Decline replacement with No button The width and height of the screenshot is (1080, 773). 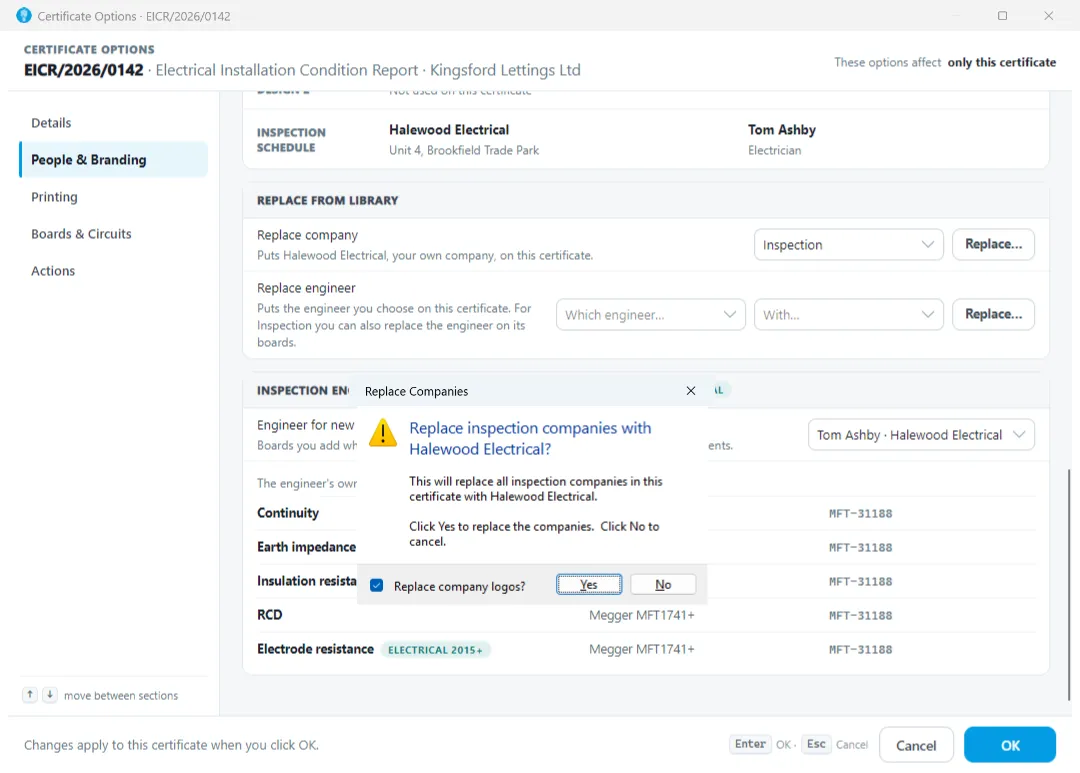pos(663,584)
